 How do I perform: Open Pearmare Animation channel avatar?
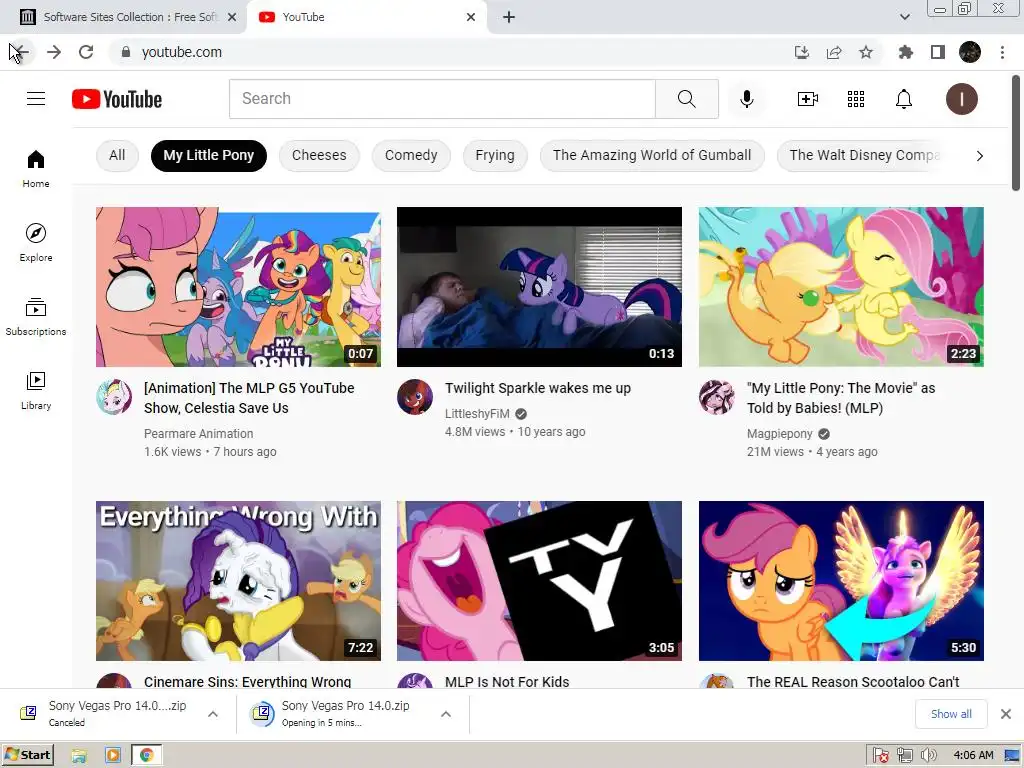[114, 396]
